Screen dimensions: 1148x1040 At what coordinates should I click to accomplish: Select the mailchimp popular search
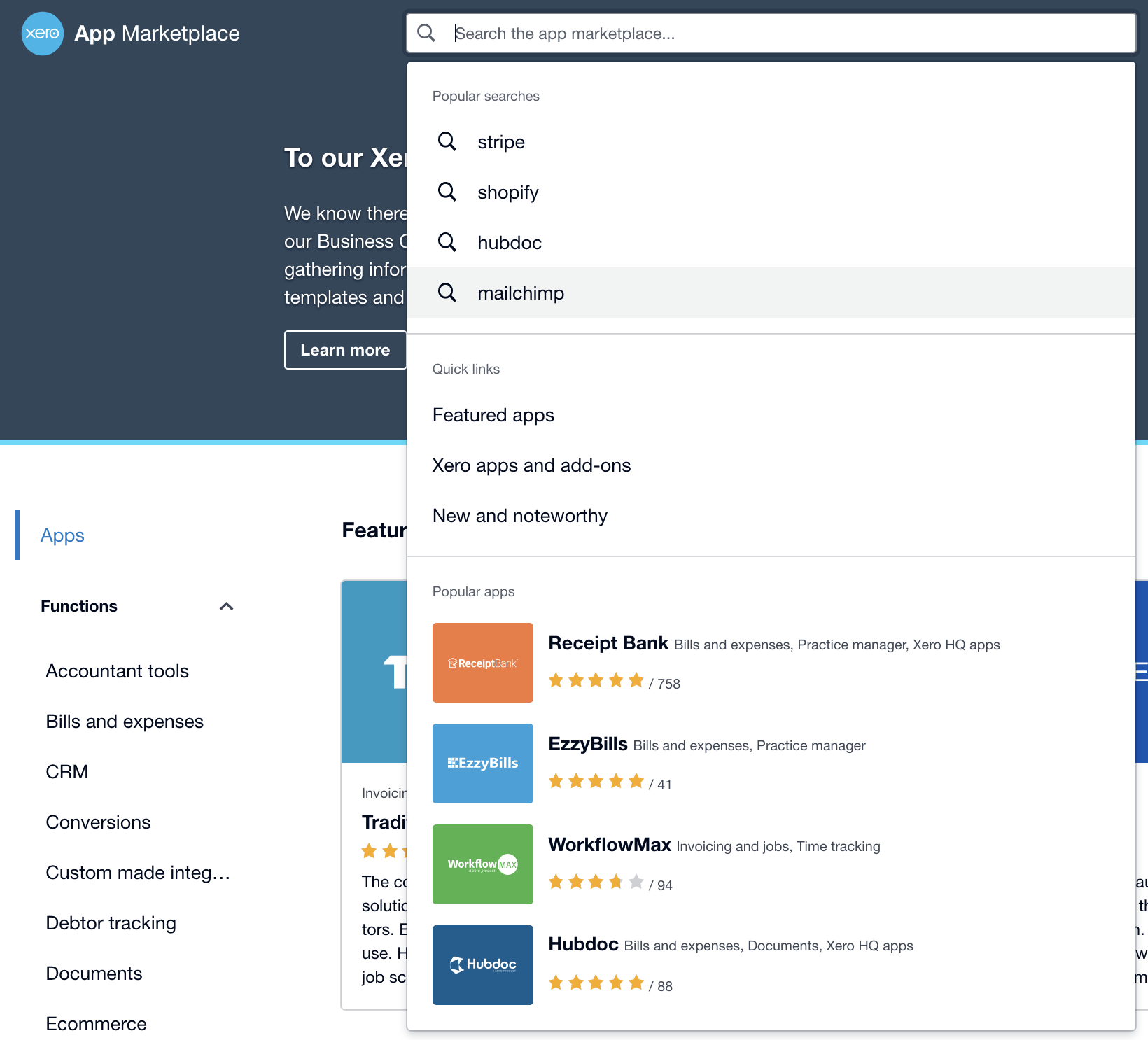771,293
